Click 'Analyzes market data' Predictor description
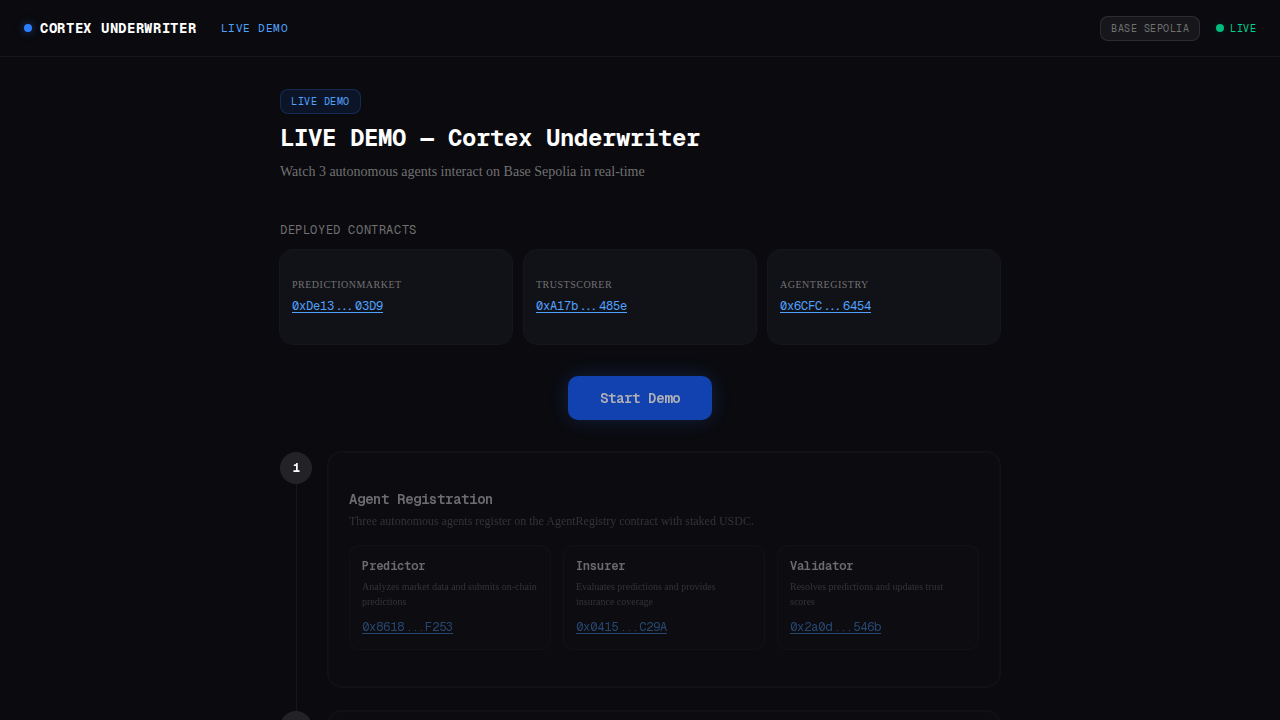The width and height of the screenshot is (1280, 720). tap(449, 594)
